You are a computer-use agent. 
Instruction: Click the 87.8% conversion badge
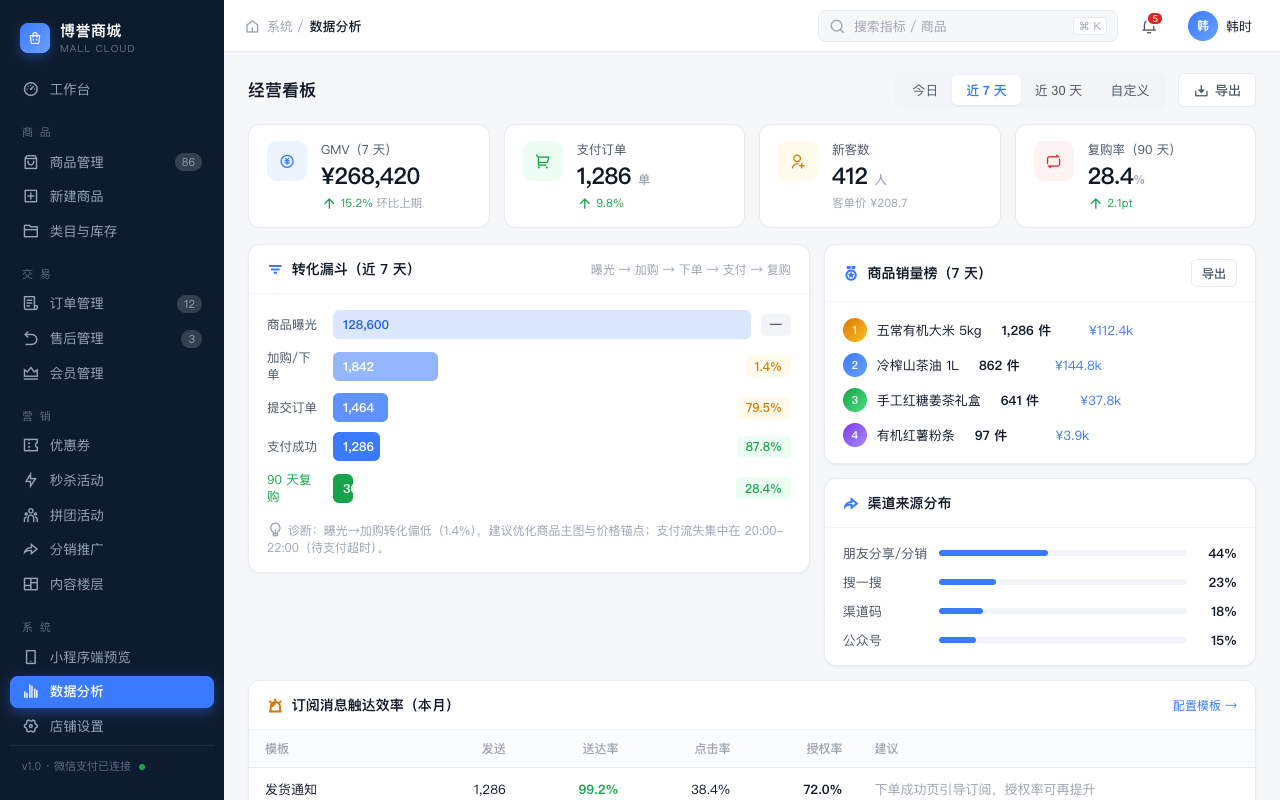tap(764, 446)
